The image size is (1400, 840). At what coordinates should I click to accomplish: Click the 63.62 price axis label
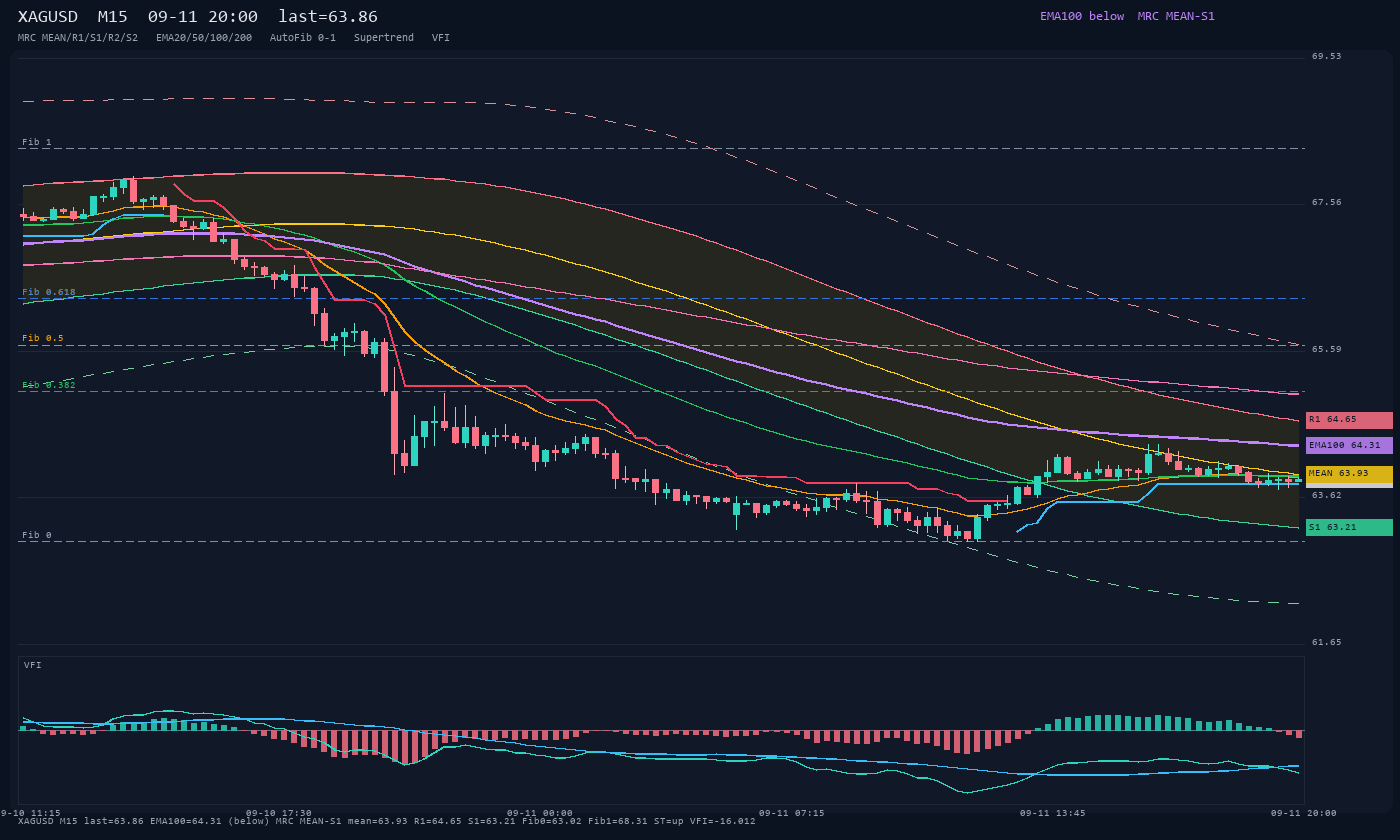click(x=1327, y=496)
